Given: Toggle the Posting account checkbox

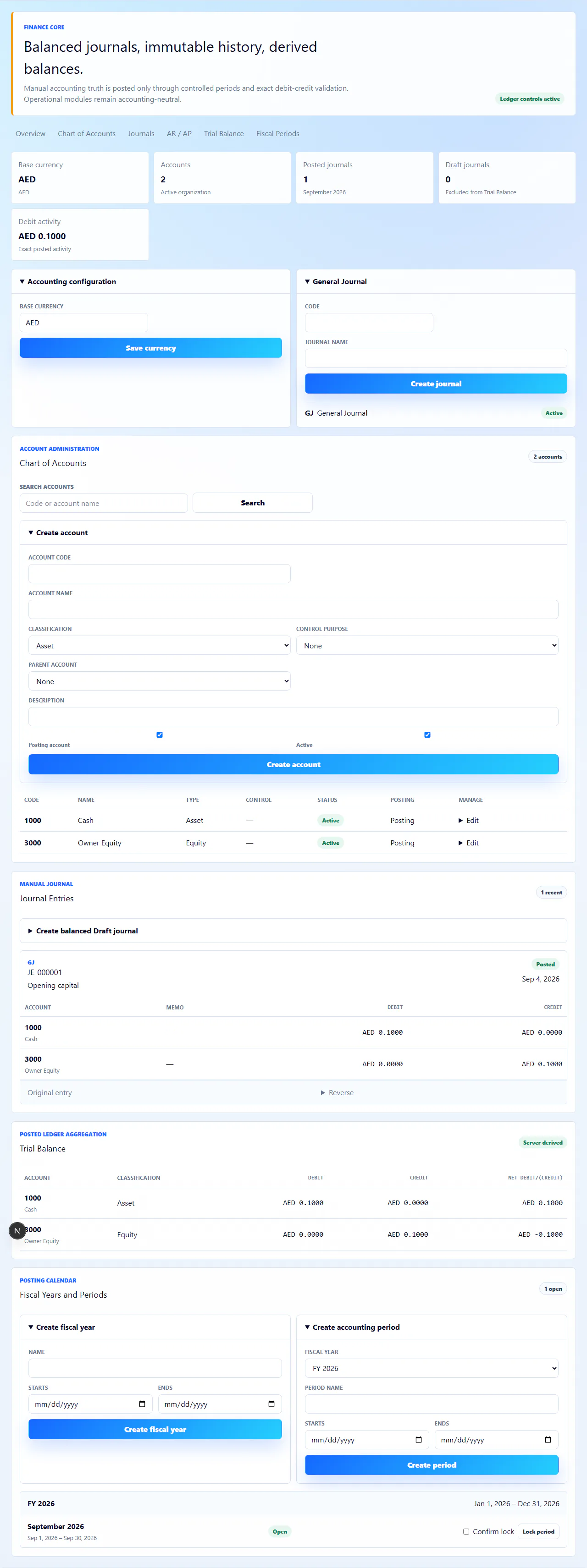Looking at the screenshot, I should [160, 735].
